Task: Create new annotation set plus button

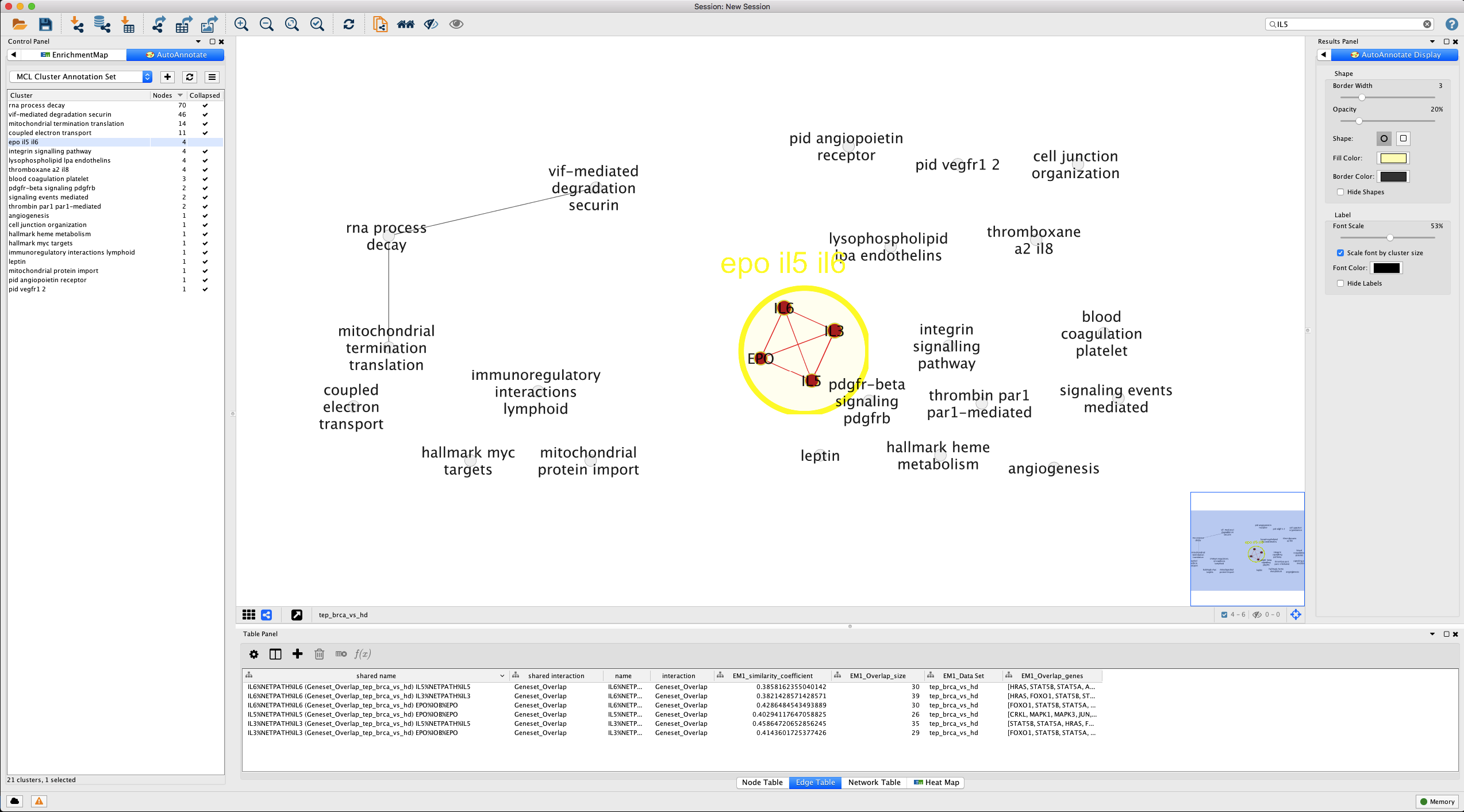Action: (x=167, y=77)
